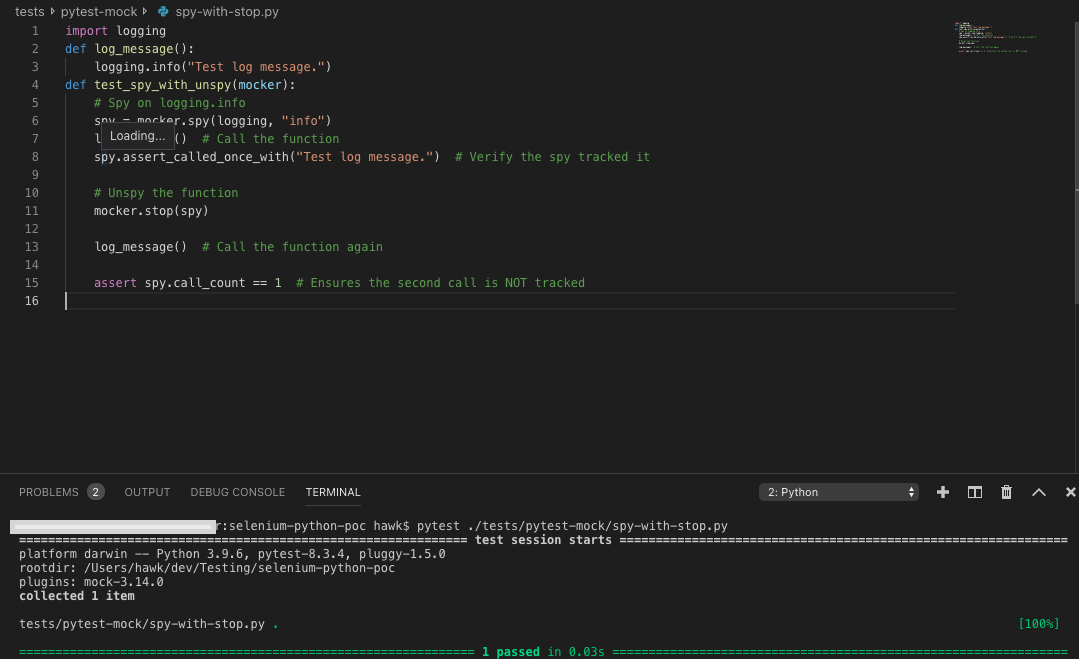Click 'plugins: mock-3.14.0' terminal line

91,582
